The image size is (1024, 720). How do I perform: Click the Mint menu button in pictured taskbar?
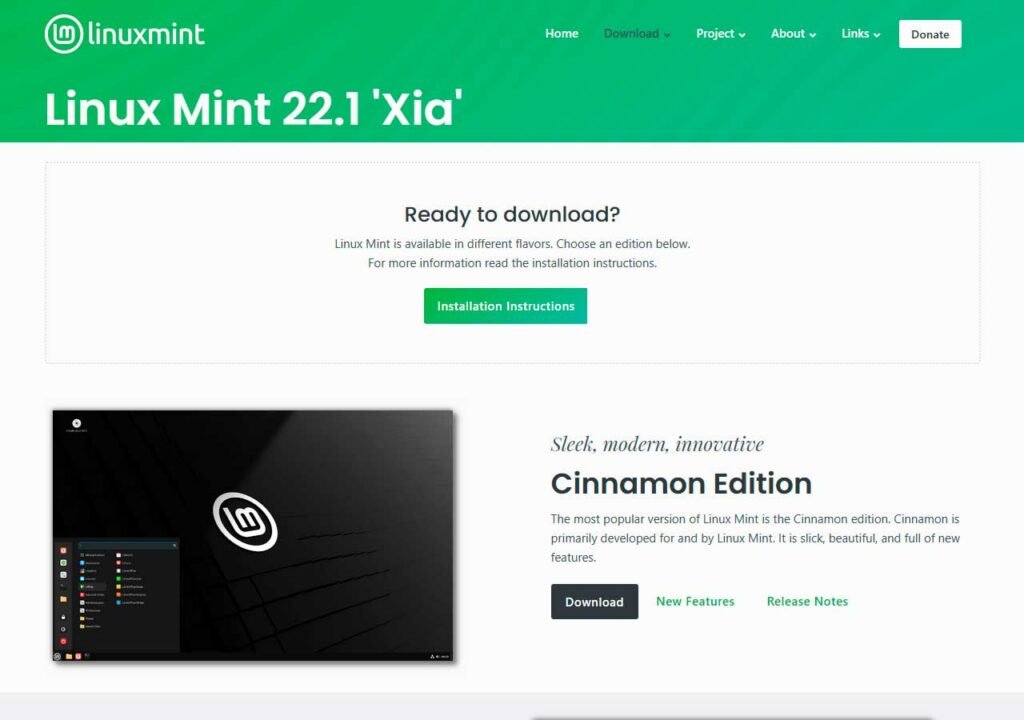pyautogui.click(x=57, y=656)
